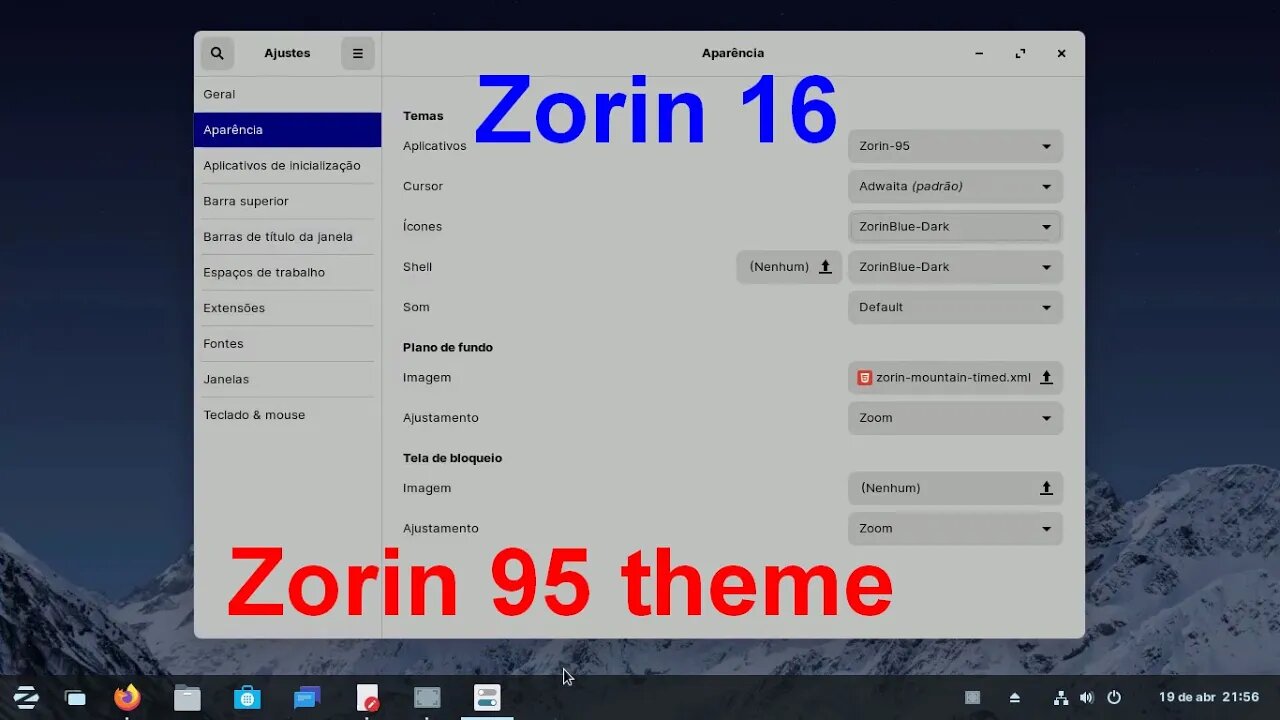This screenshot has width=1280, height=720.
Task: Click the lock screen (Nenhum) image button
Action: tap(955, 488)
